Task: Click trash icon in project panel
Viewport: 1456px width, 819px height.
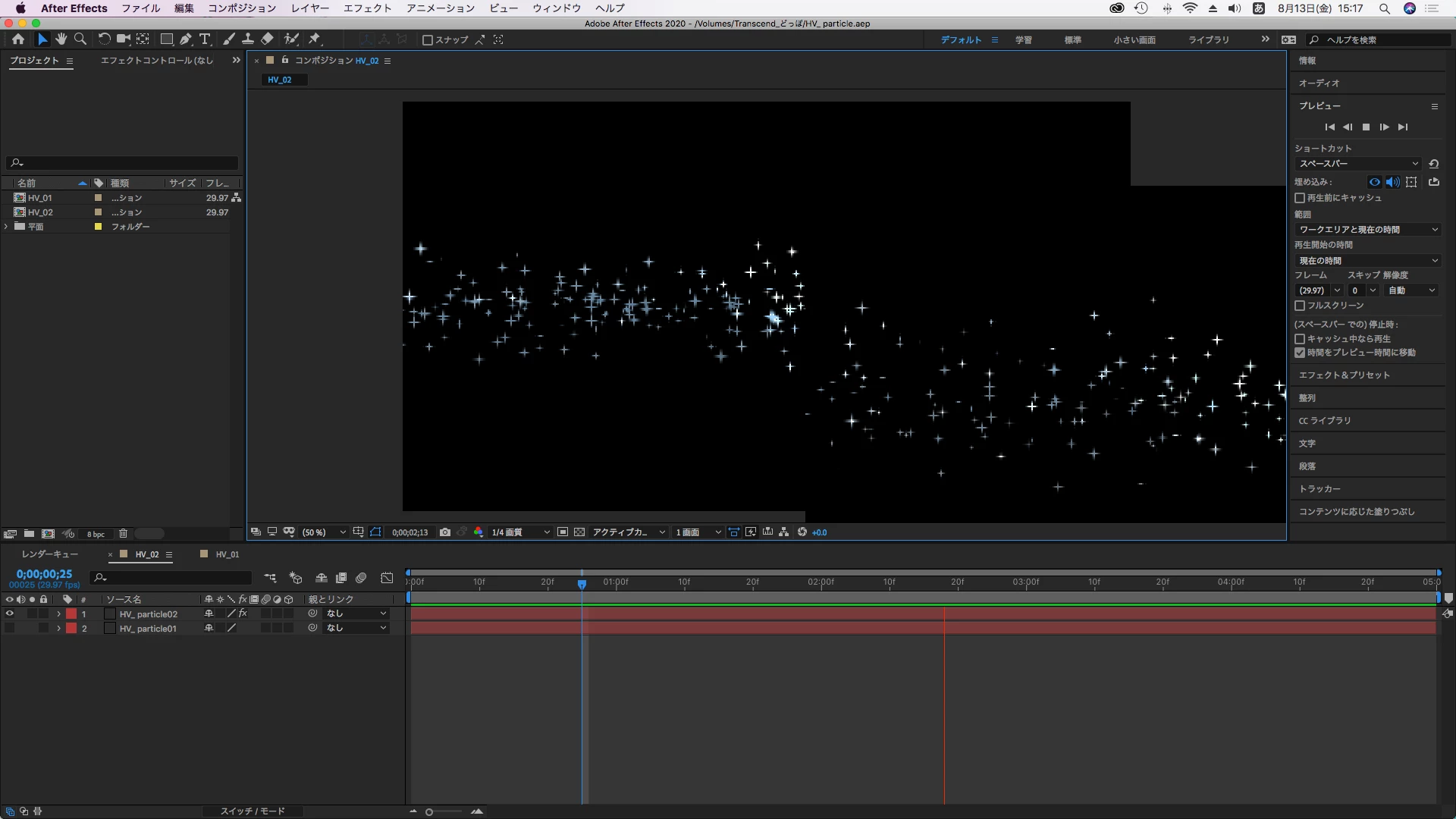Action: (x=123, y=534)
